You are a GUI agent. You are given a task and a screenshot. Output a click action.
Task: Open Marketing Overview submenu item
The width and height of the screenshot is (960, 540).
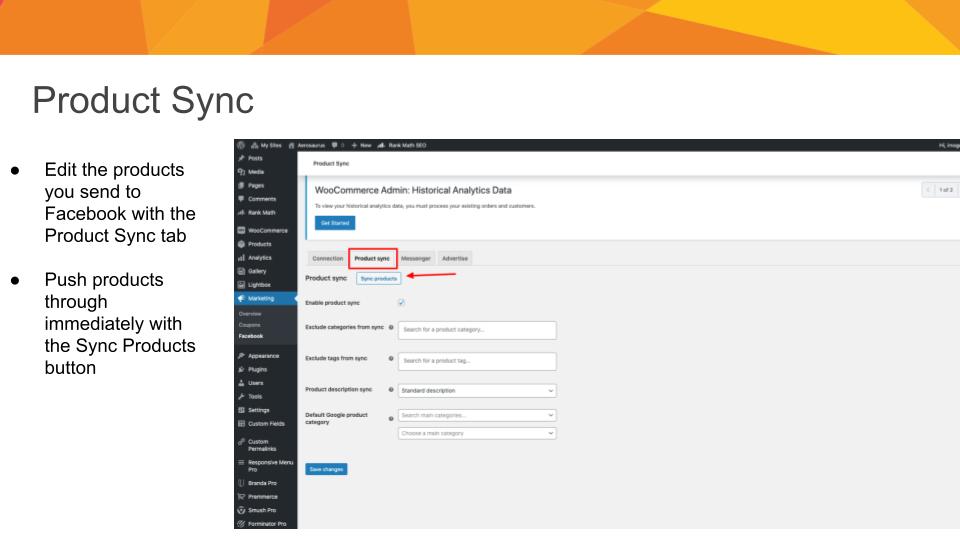tap(250, 313)
